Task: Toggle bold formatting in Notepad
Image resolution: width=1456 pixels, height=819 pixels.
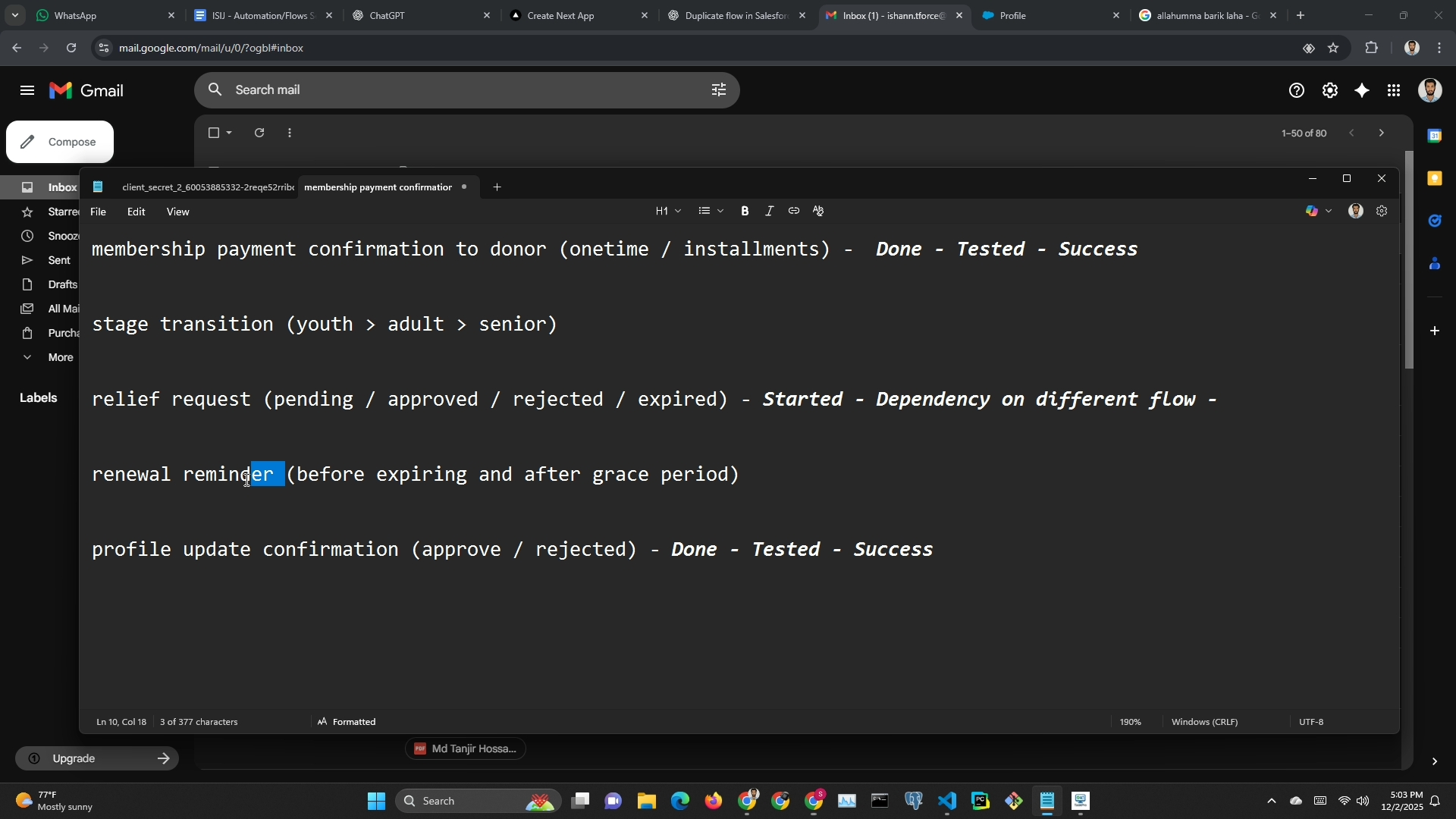Action: (745, 212)
